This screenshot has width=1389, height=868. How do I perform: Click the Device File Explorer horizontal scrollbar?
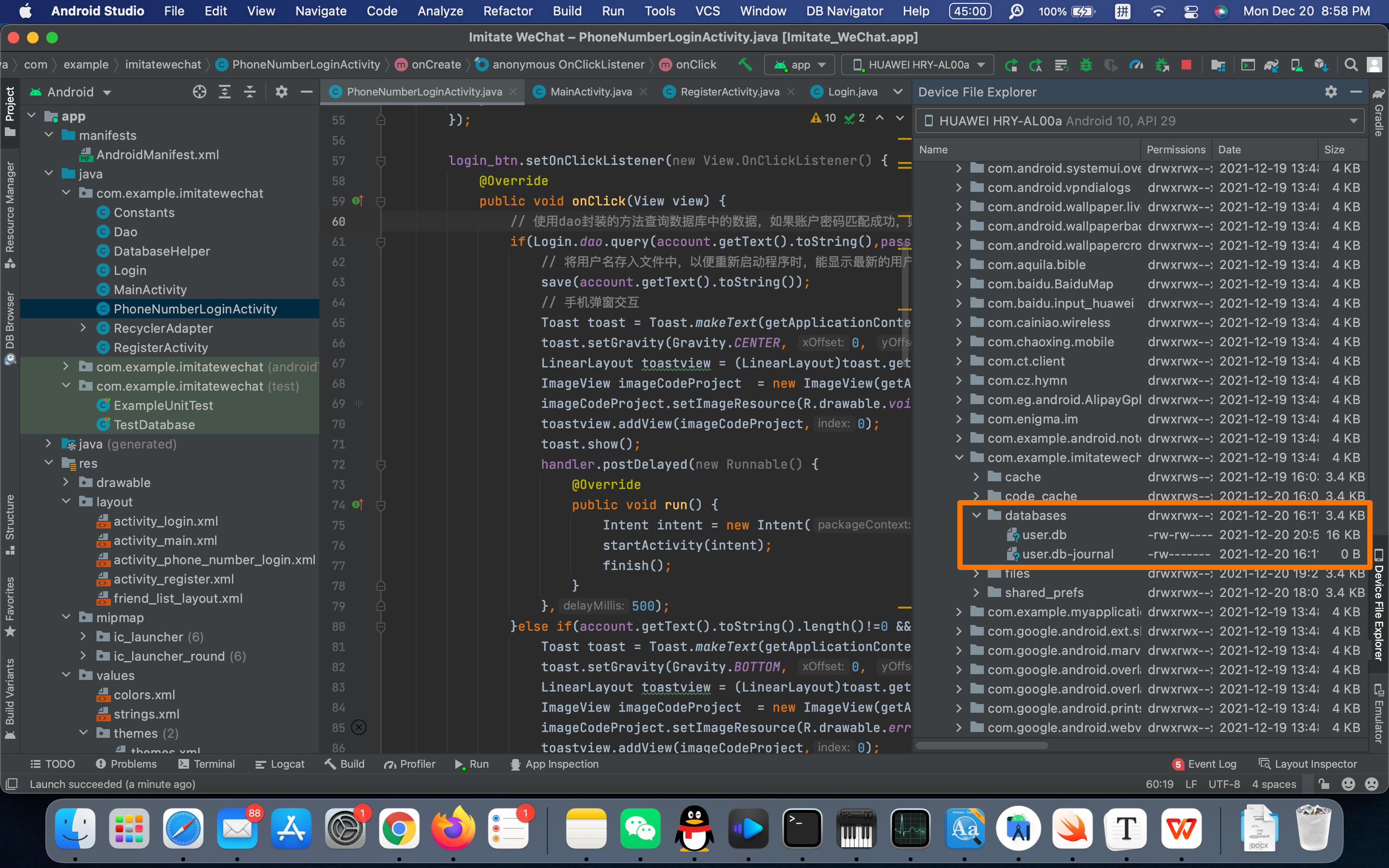click(x=982, y=745)
